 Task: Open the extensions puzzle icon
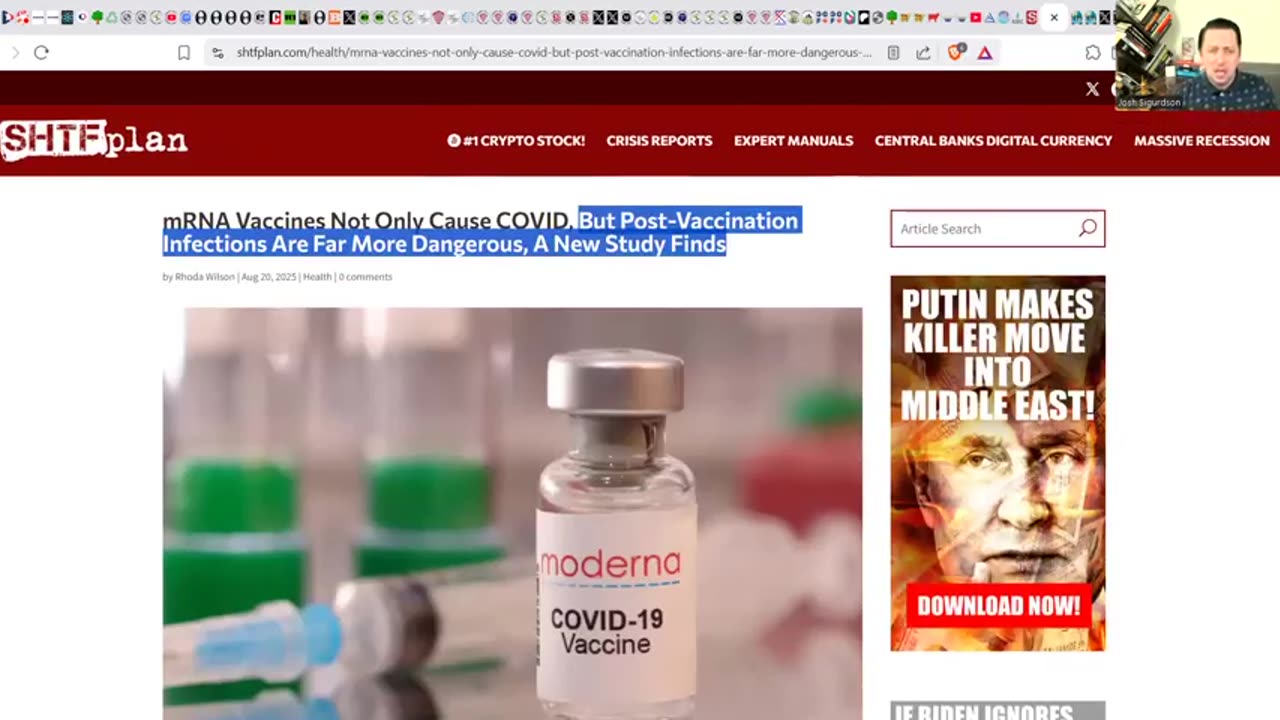pyautogui.click(x=1093, y=53)
